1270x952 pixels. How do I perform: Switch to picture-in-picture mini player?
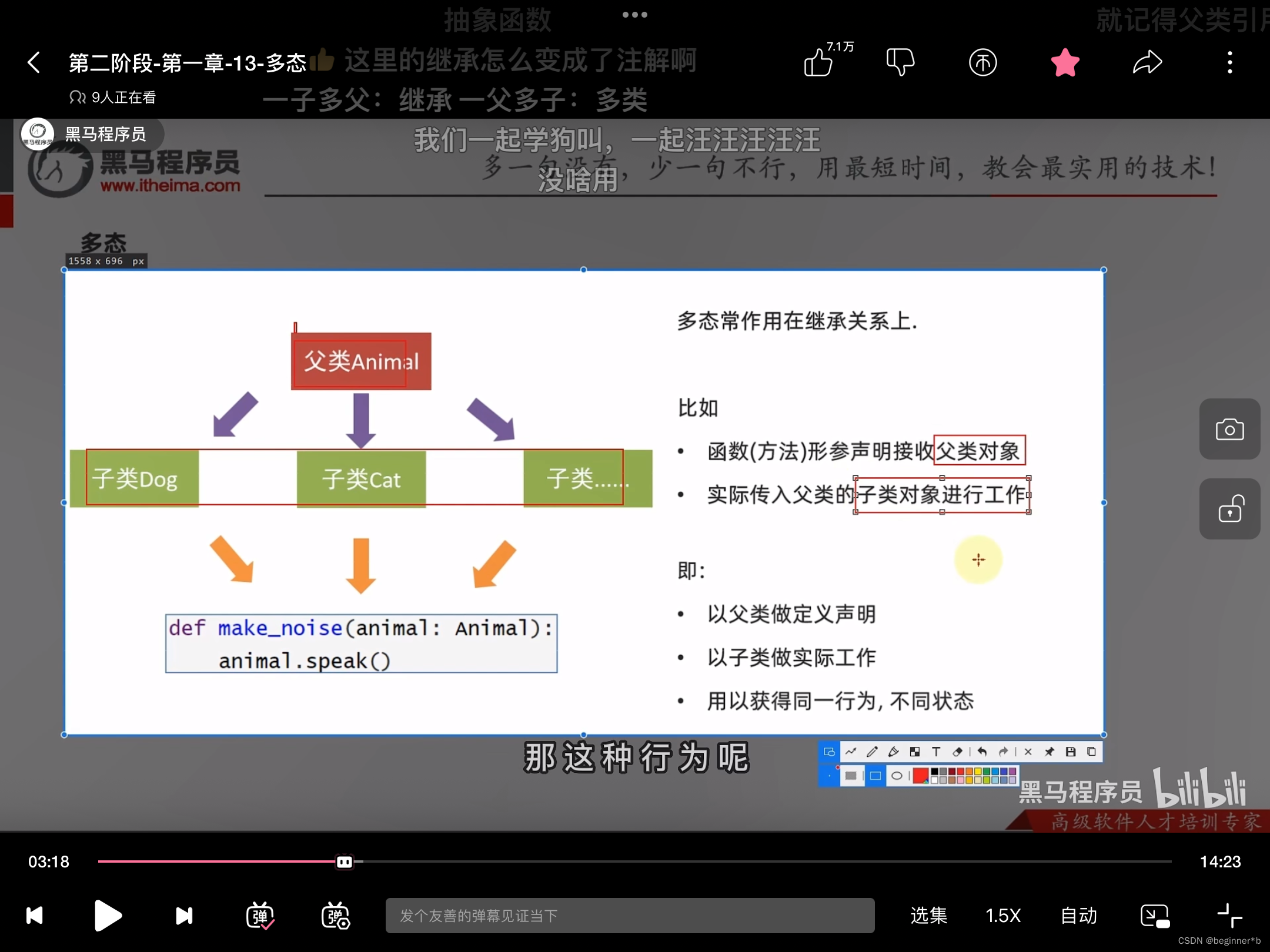(x=1155, y=915)
